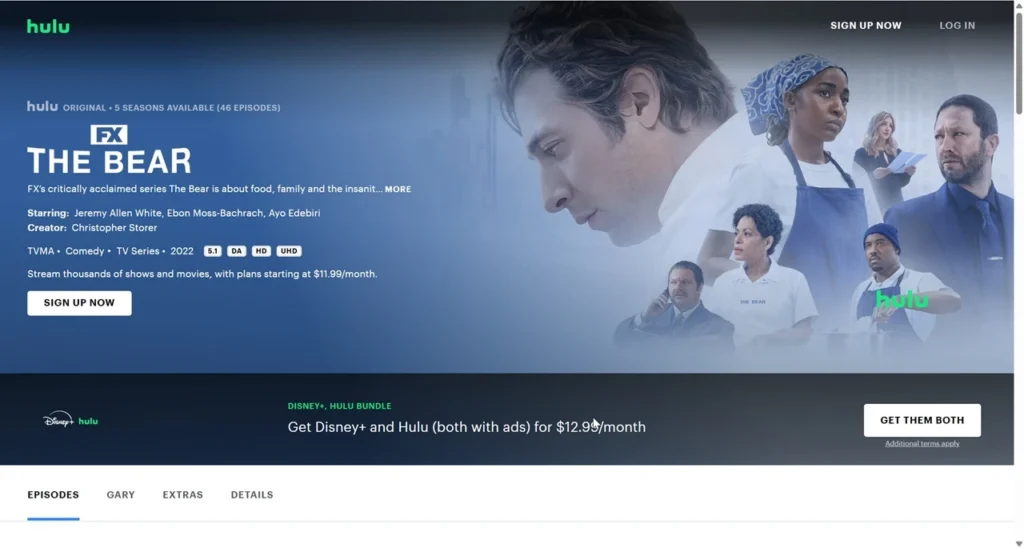The height and width of the screenshot is (548, 1024).
Task: Click the Jeremy Allen White name
Action: pyautogui.click(x=118, y=213)
